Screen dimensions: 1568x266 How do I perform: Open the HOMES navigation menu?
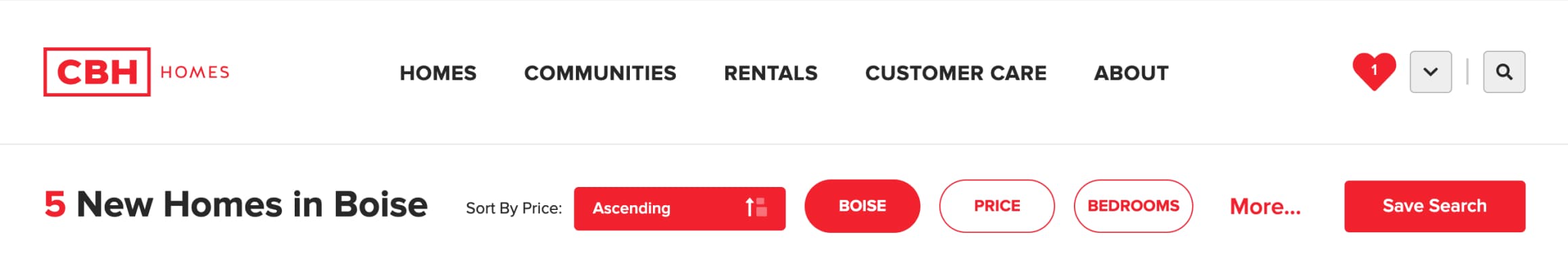tap(438, 73)
